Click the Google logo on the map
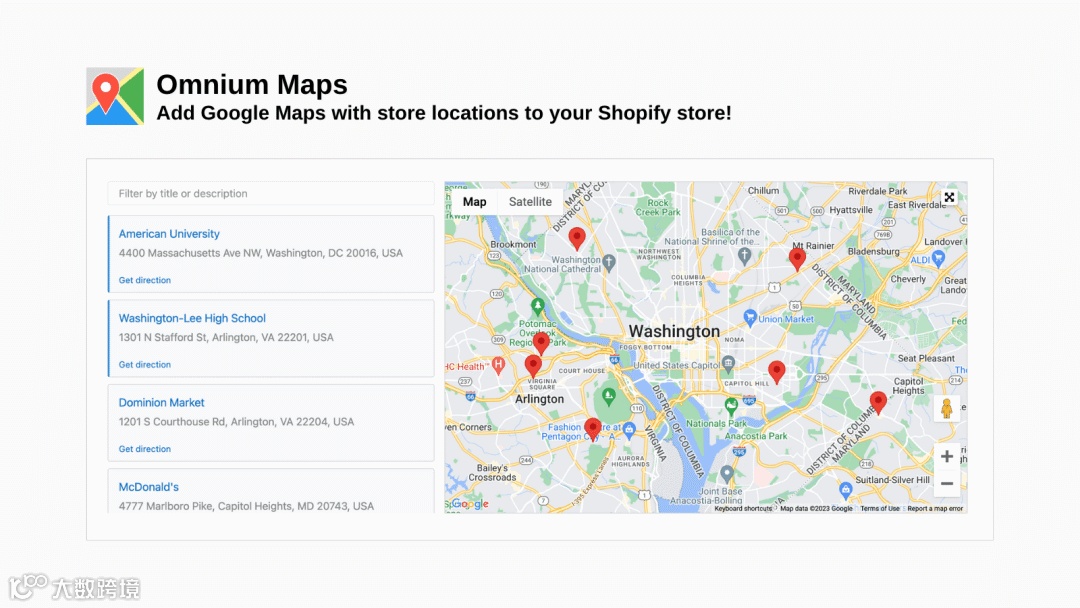This screenshot has height=608, width=1080. pyautogui.click(x=470, y=504)
